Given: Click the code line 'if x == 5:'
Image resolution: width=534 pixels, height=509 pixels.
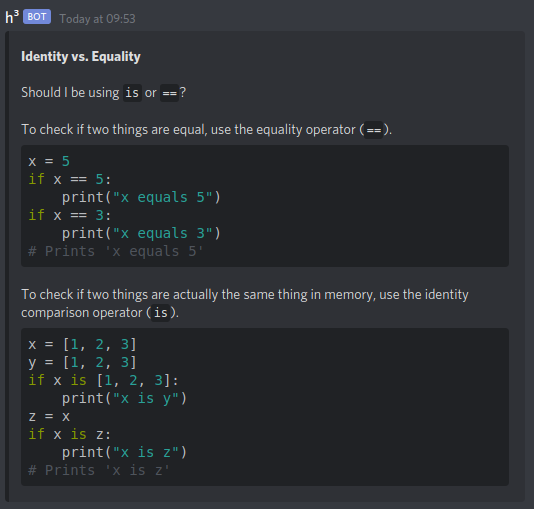Looking at the screenshot, I should [x=70, y=179].
